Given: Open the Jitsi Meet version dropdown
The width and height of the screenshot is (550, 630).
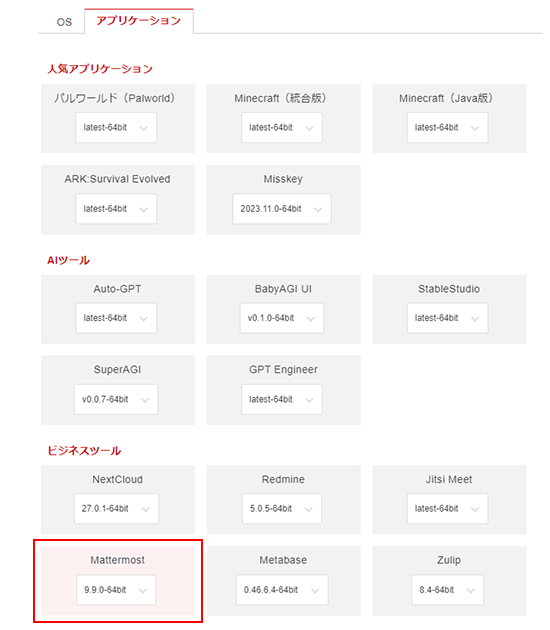Looking at the screenshot, I should click(x=448, y=509).
